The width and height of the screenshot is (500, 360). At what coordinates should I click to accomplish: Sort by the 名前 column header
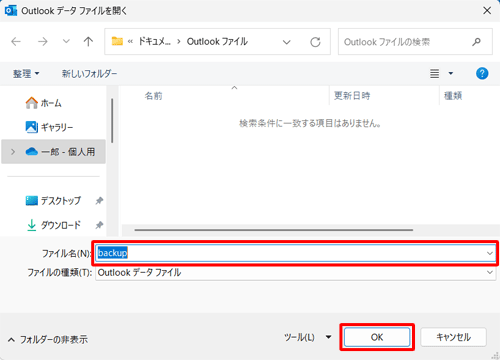point(153,96)
